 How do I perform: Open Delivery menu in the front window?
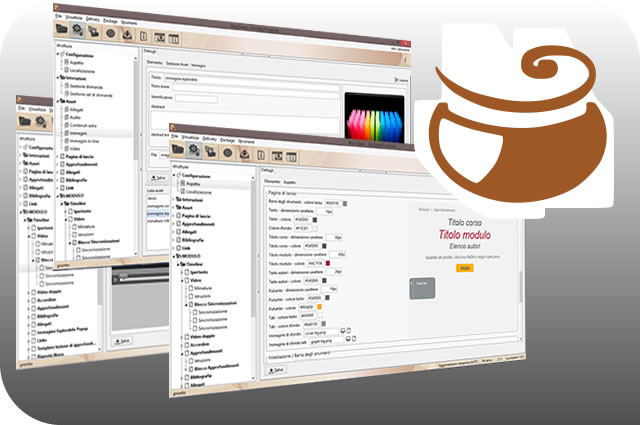210,139
